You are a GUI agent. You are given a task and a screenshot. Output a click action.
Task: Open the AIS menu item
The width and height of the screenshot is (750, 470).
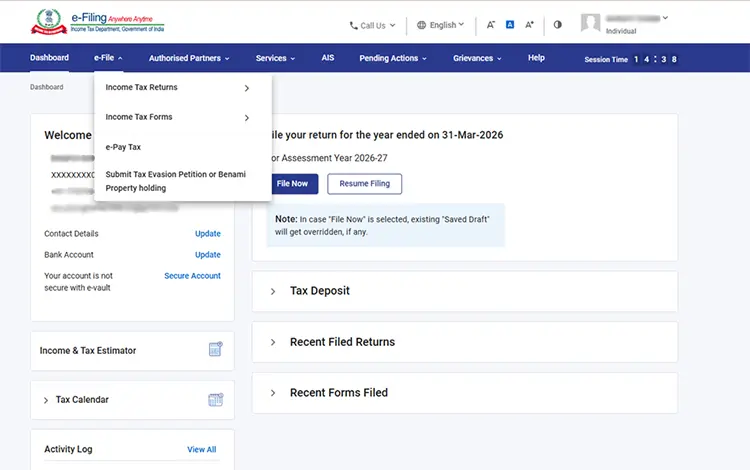point(328,58)
